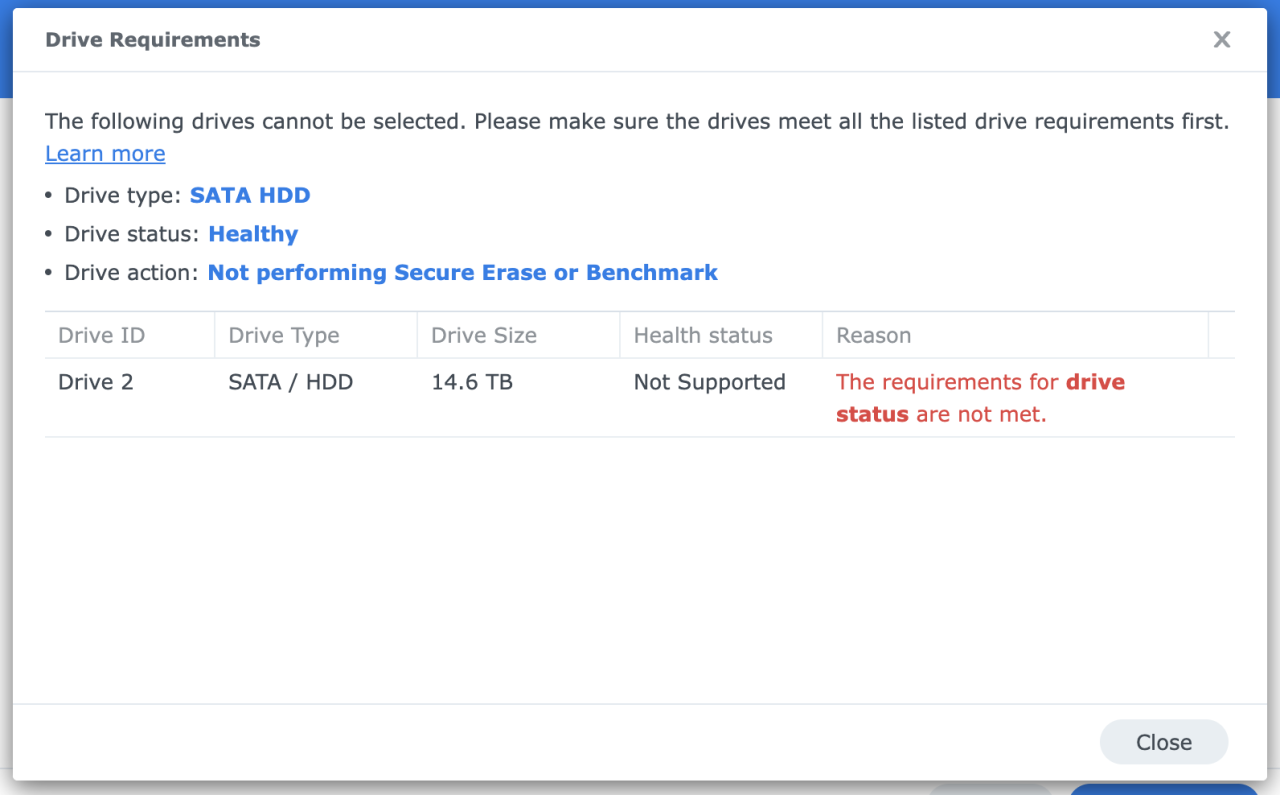Click the blue Healthy requirement text
Screen dimensions: 1280x795
253,234
